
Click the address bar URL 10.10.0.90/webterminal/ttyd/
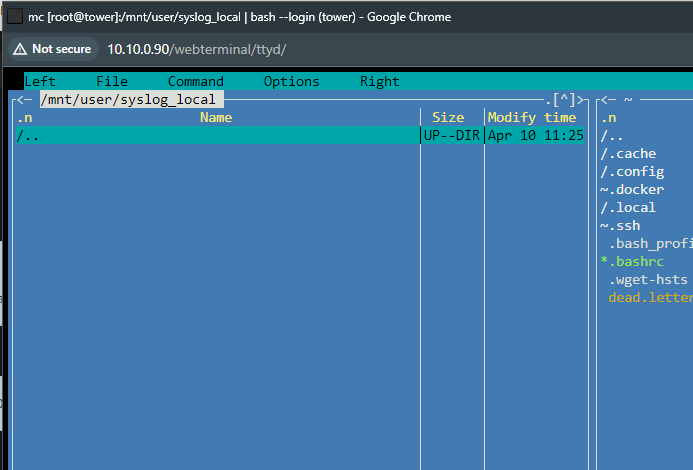[x=197, y=50]
